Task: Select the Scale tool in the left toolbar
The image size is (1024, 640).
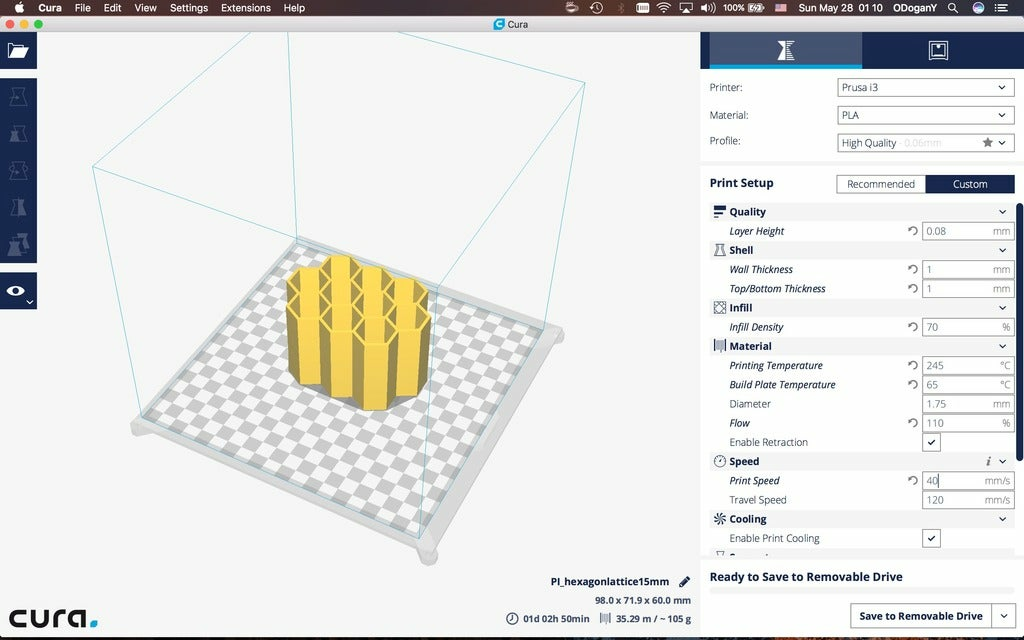Action: tap(18, 134)
